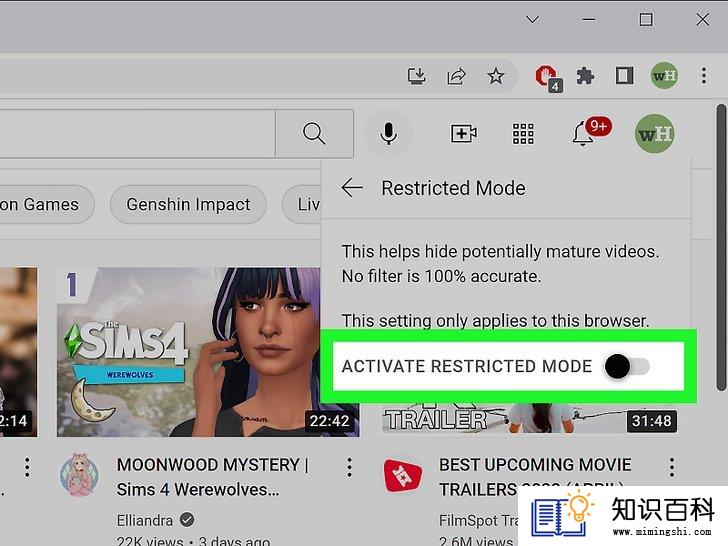Visit the Elliandra channel name link

145,520
